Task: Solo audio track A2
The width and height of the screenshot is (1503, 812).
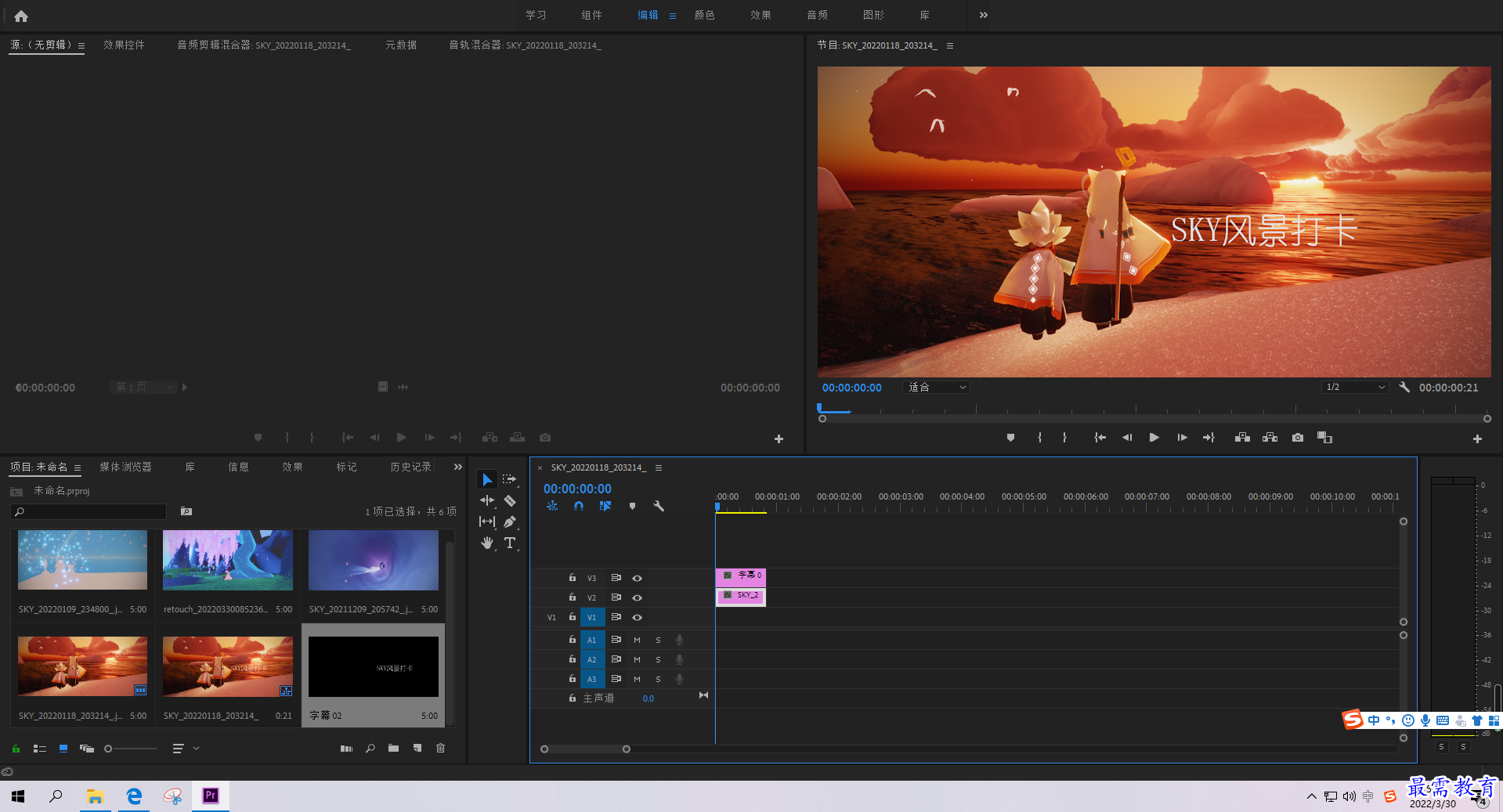Action: (x=658, y=659)
